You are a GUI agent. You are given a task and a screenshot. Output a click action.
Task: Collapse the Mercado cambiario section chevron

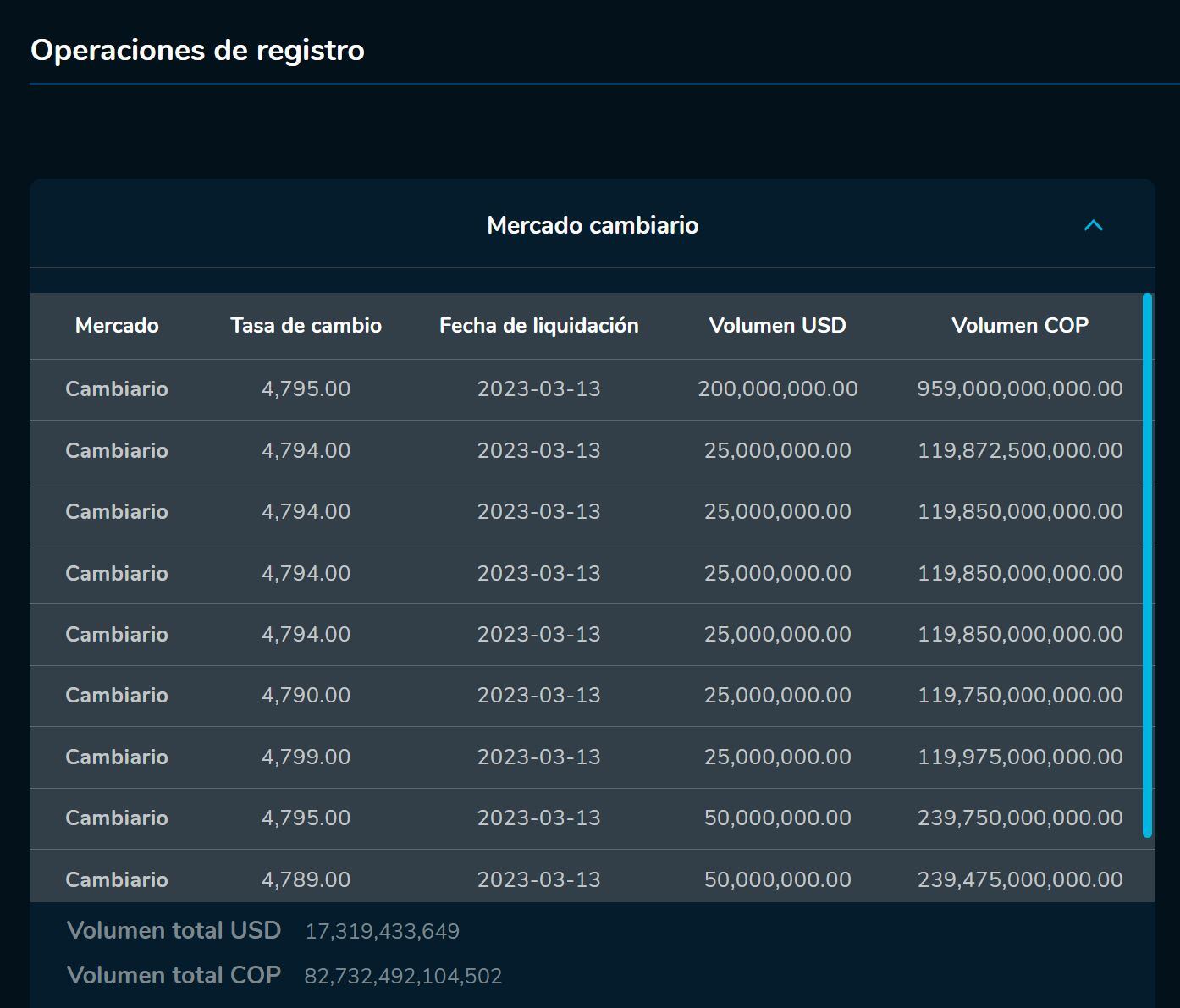tap(1093, 225)
